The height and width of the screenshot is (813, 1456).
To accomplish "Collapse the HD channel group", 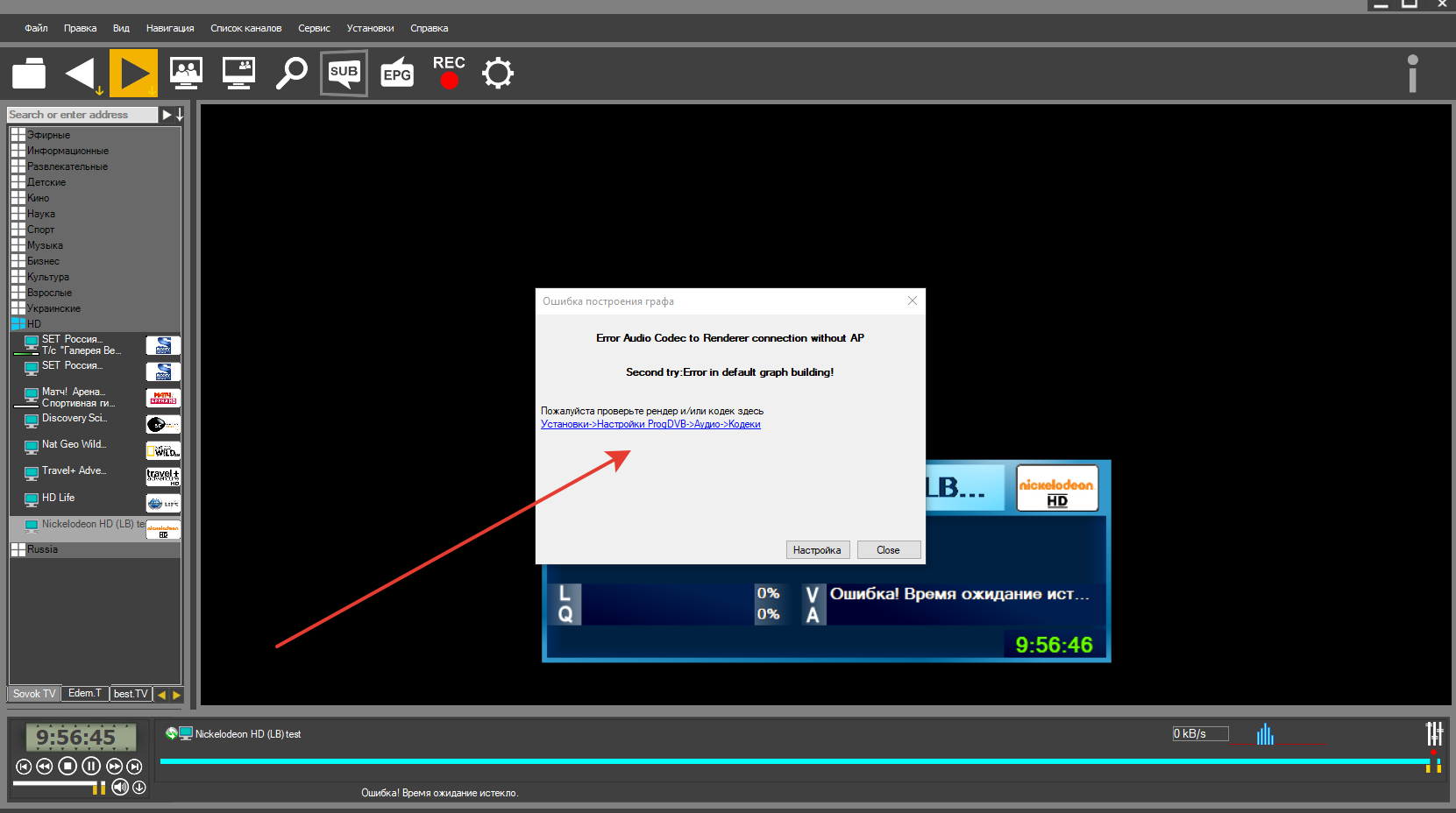I will pyautogui.click(x=18, y=324).
